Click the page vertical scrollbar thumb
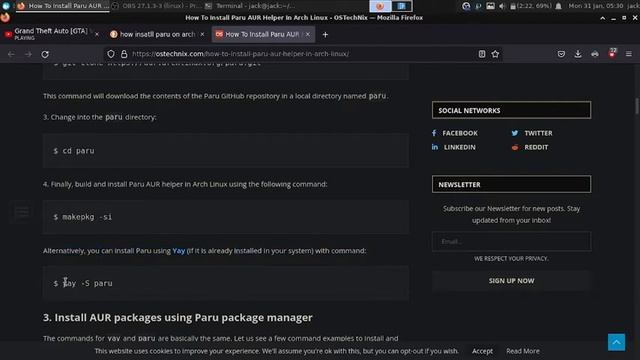 pos(637,106)
